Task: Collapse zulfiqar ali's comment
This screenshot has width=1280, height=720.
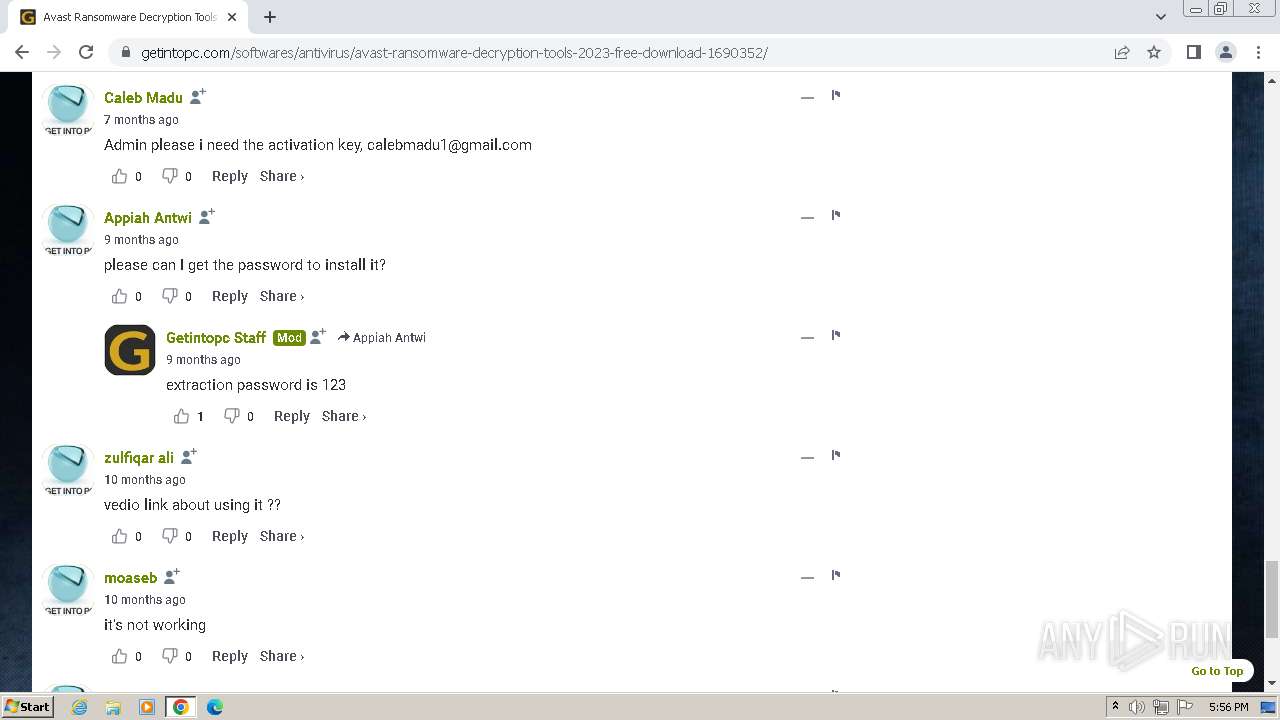Action: pyautogui.click(x=807, y=457)
